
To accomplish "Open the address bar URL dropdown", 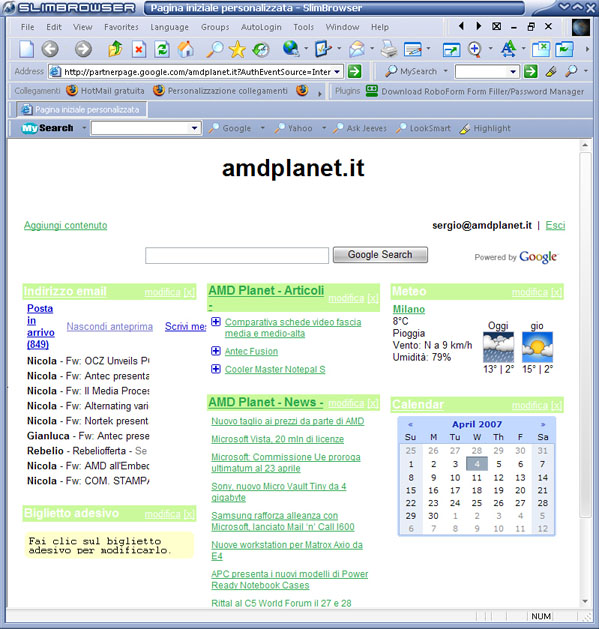I will pyautogui.click(x=337, y=72).
